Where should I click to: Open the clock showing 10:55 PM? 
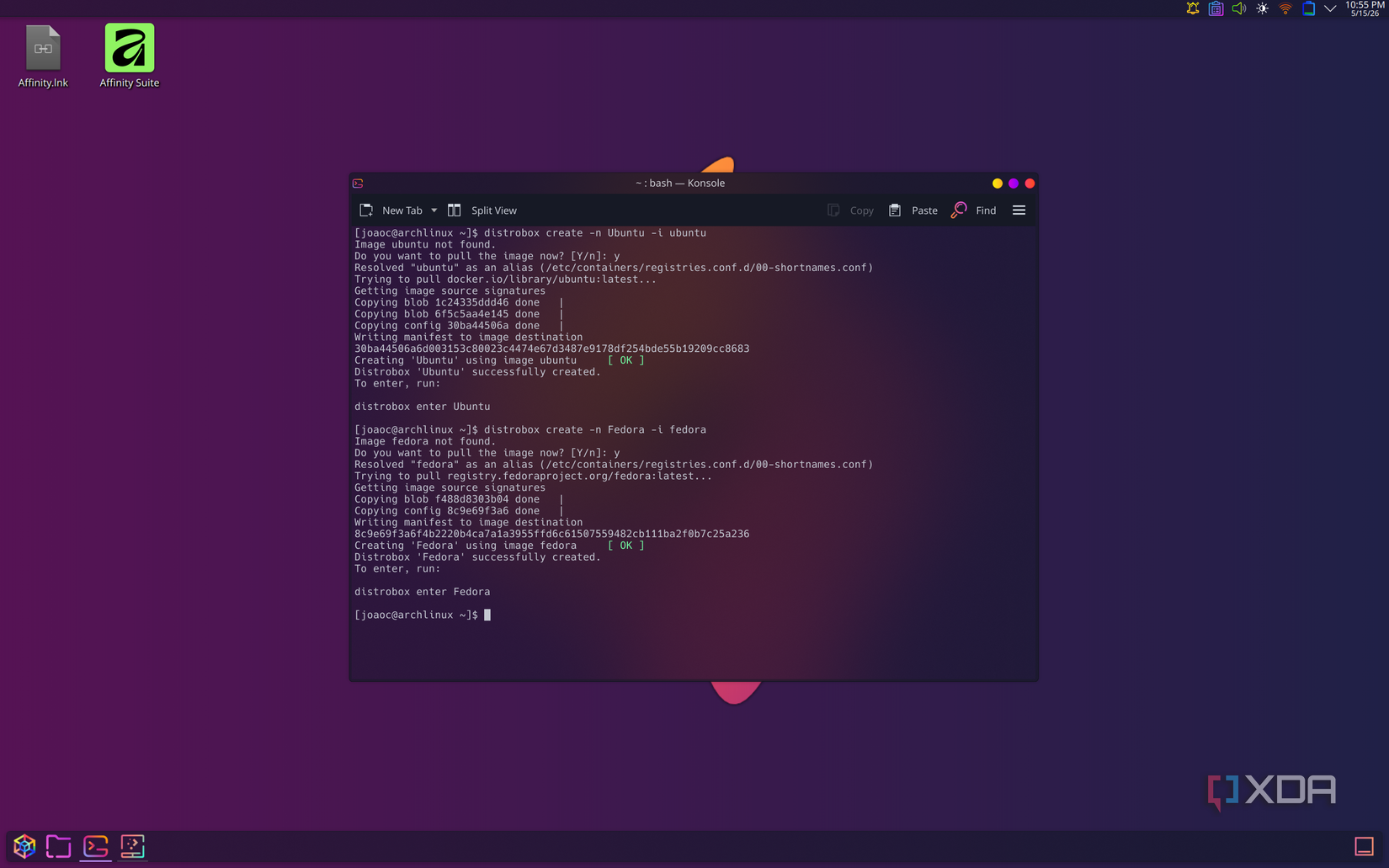pos(1365,8)
